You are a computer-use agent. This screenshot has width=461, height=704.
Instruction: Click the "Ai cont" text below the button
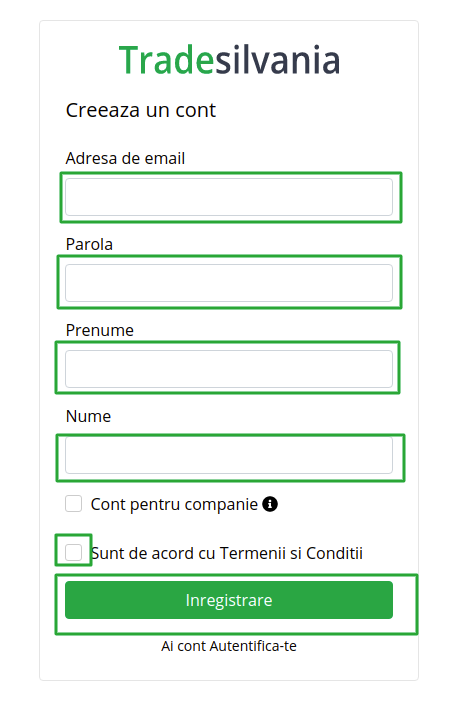(x=184, y=646)
